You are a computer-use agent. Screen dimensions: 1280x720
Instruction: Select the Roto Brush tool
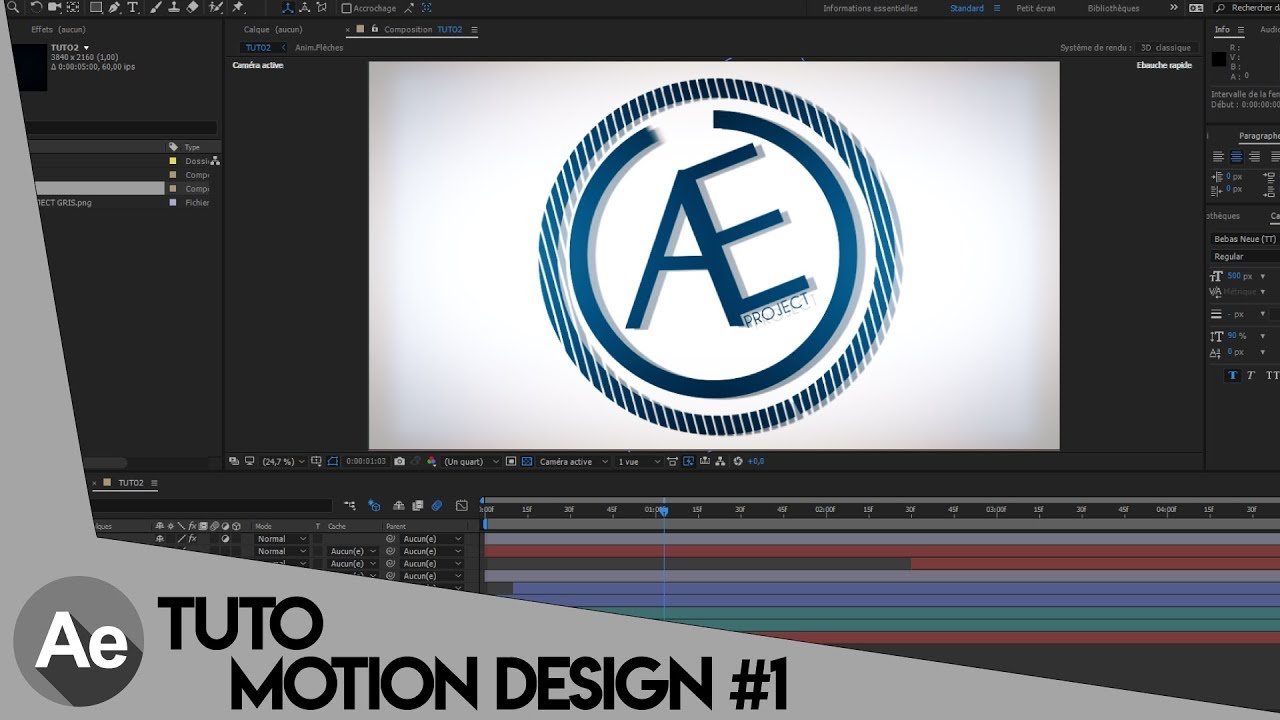216,7
